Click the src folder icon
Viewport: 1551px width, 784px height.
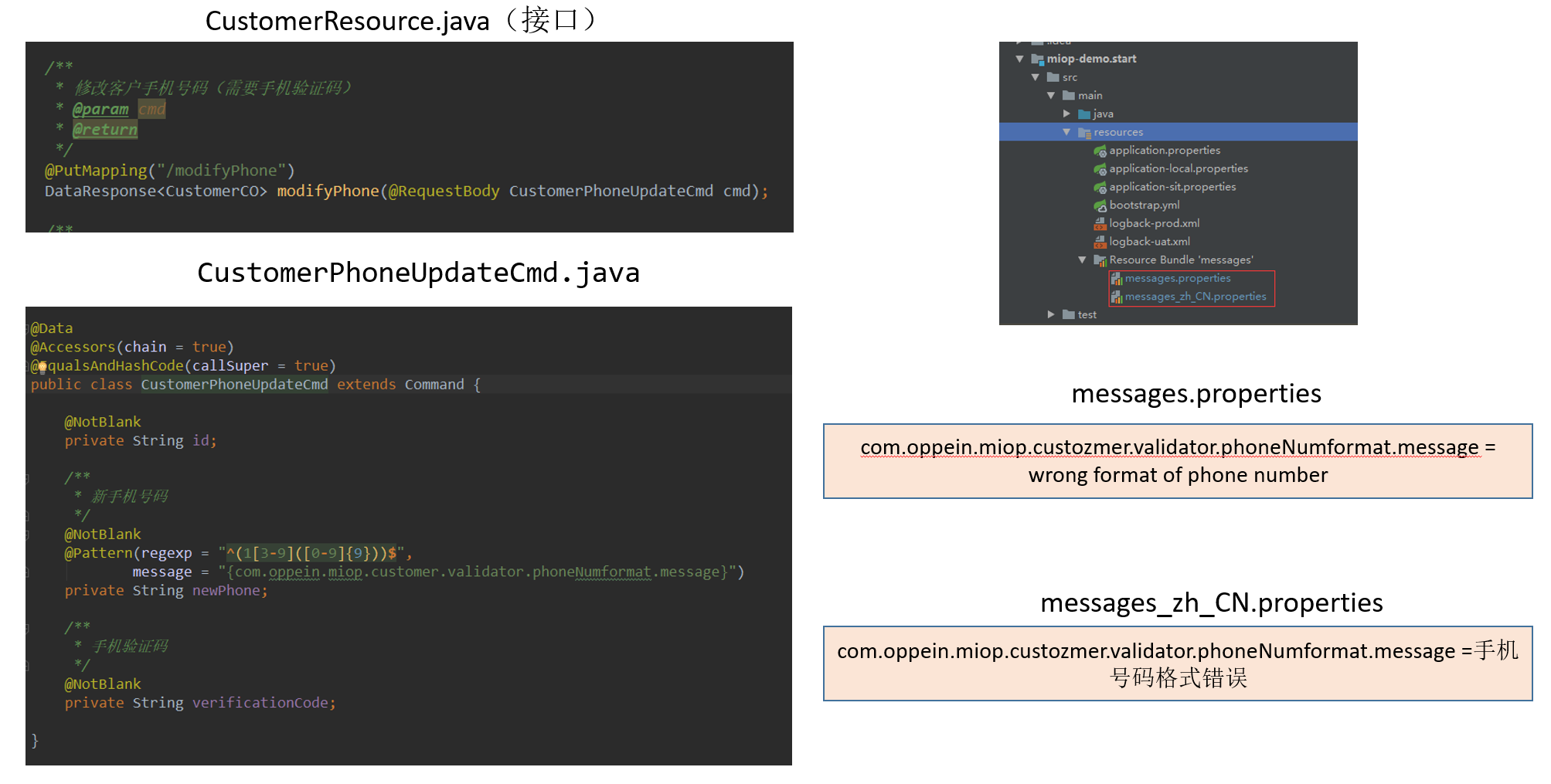pyautogui.click(x=1053, y=77)
